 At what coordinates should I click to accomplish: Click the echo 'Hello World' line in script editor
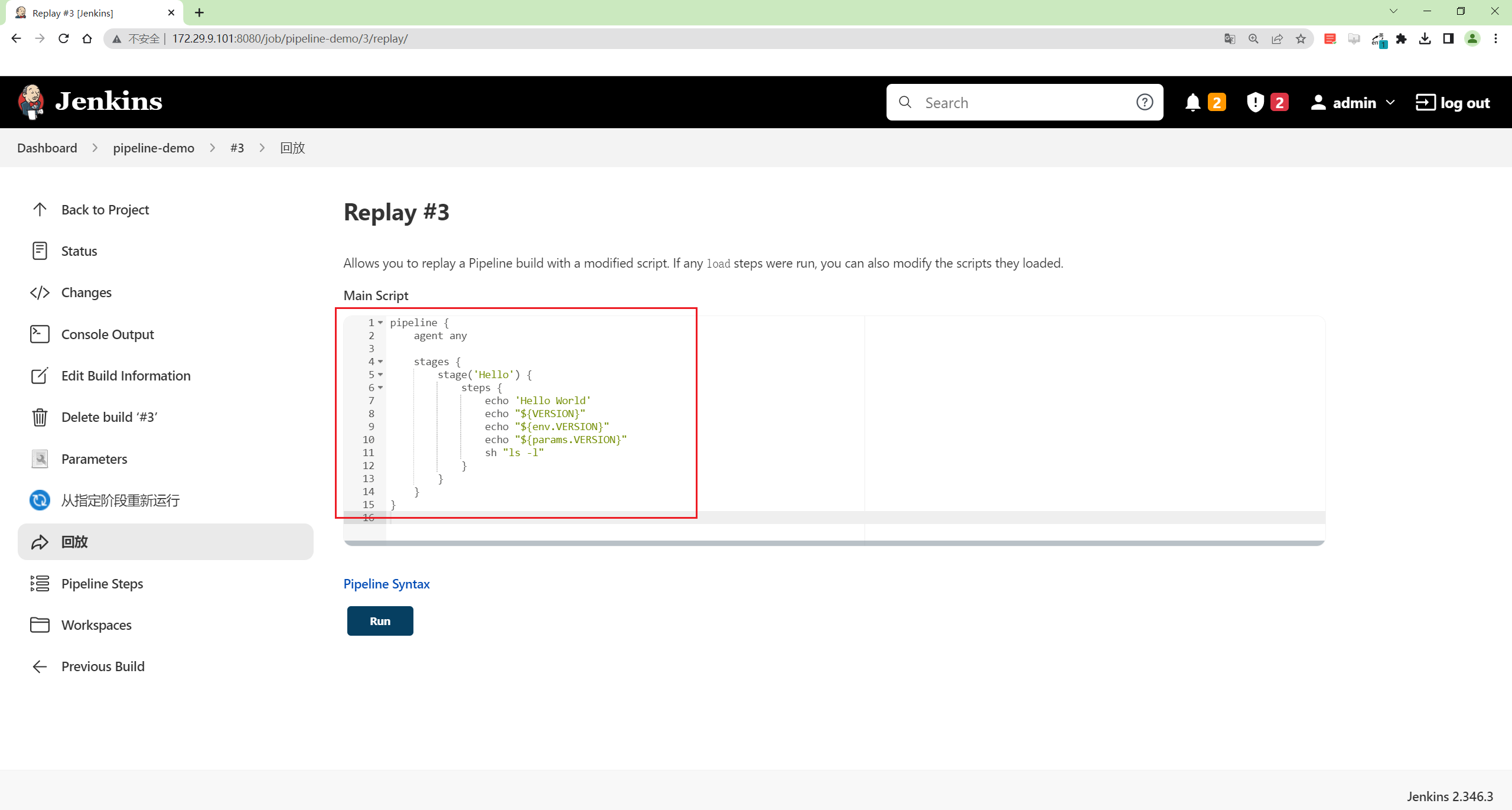point(537,401)
